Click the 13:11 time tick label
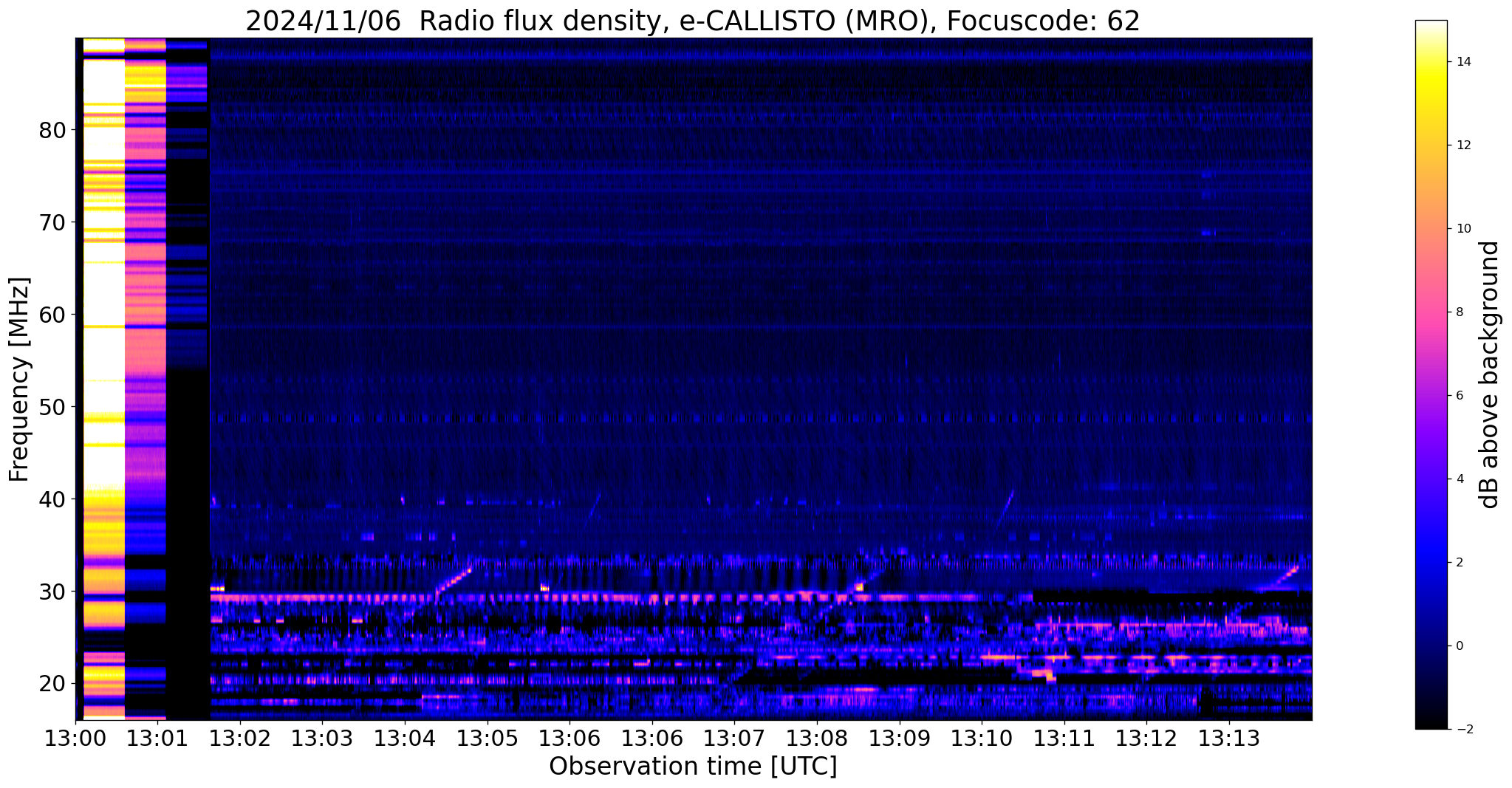The image size is (1512, 788). coord(1064,738)
